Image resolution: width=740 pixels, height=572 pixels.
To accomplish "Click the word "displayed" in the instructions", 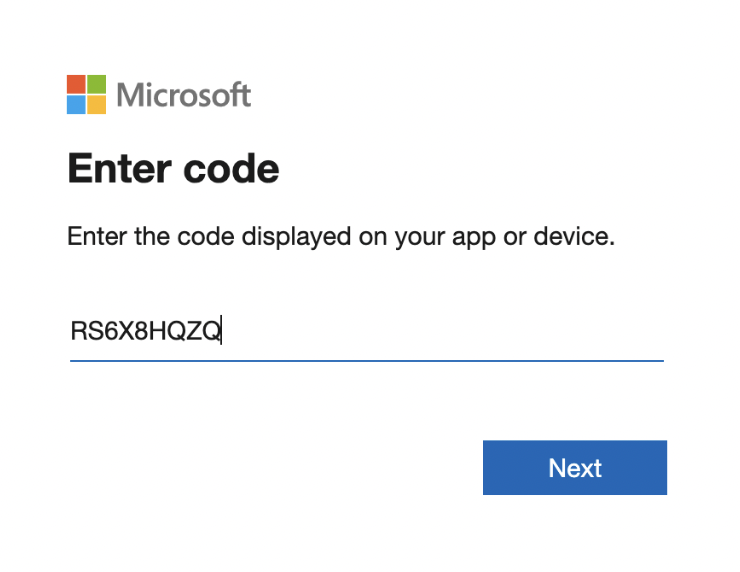I will tap(296, 236).
